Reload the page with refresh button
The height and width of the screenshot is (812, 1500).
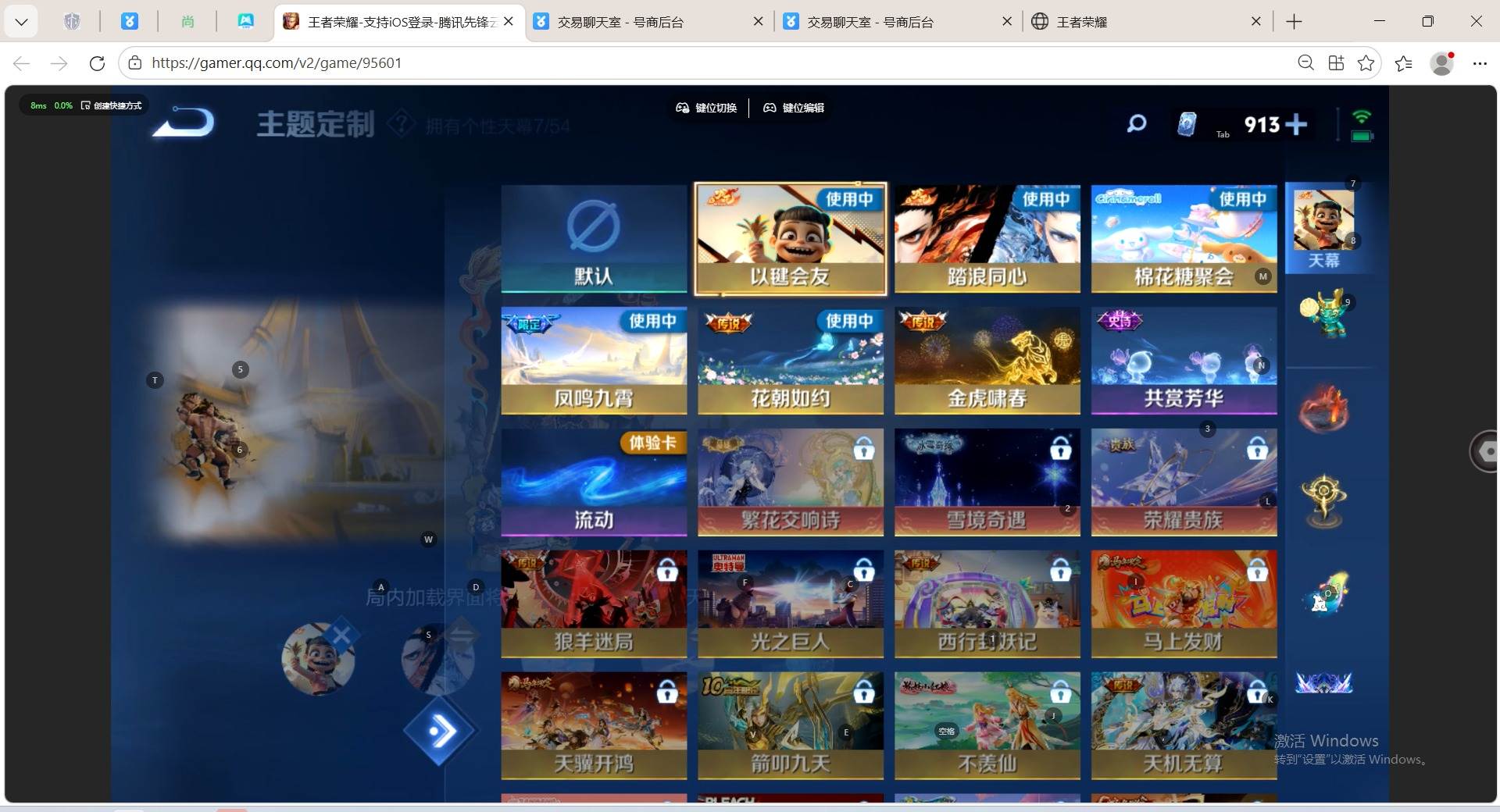(97, 63)
